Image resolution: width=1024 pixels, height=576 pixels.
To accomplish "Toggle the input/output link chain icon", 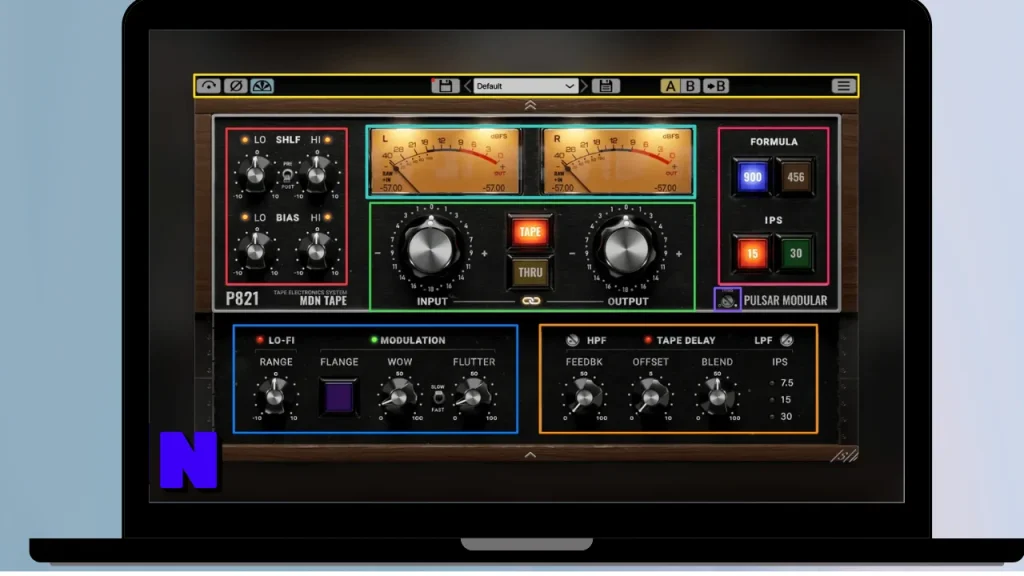I will (531, 301).
